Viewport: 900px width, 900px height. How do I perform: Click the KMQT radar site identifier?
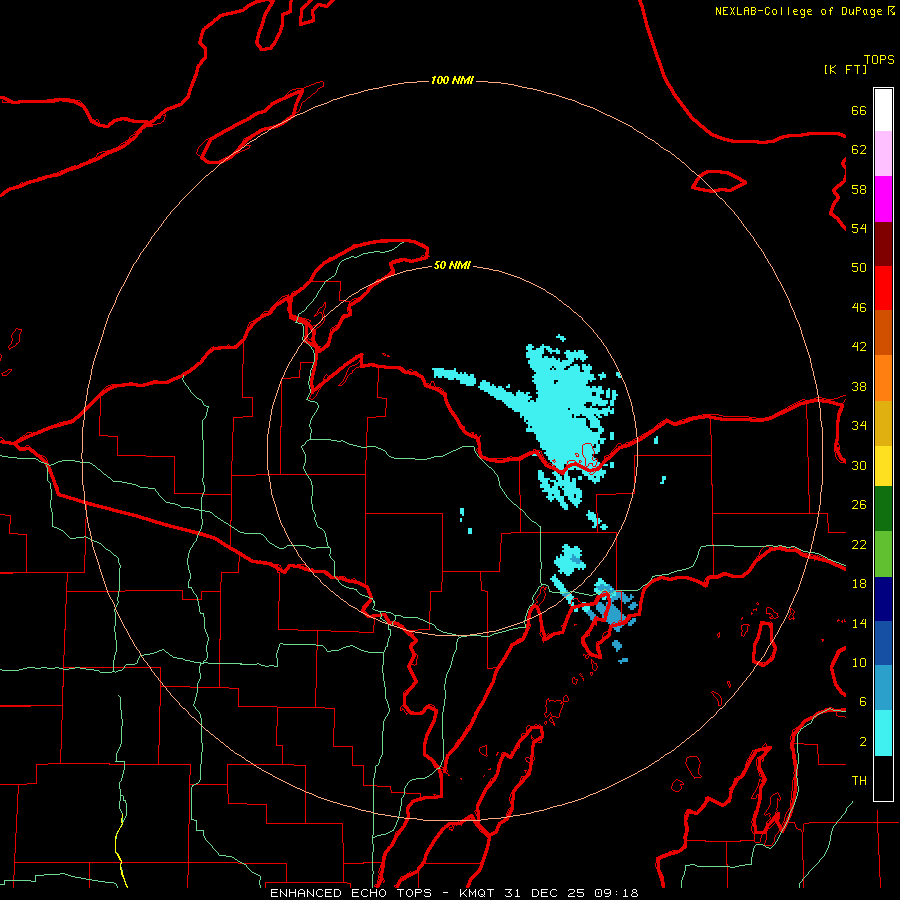tap(476, 893)
